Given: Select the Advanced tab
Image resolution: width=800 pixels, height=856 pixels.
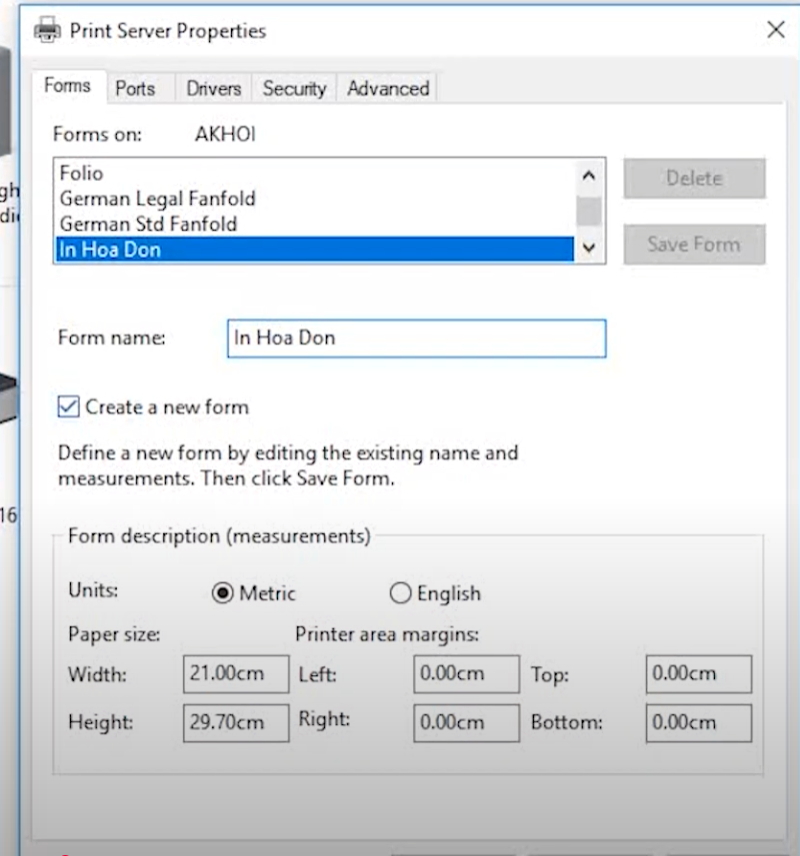Looking at the screenshot, I should (x=388, y=88).
